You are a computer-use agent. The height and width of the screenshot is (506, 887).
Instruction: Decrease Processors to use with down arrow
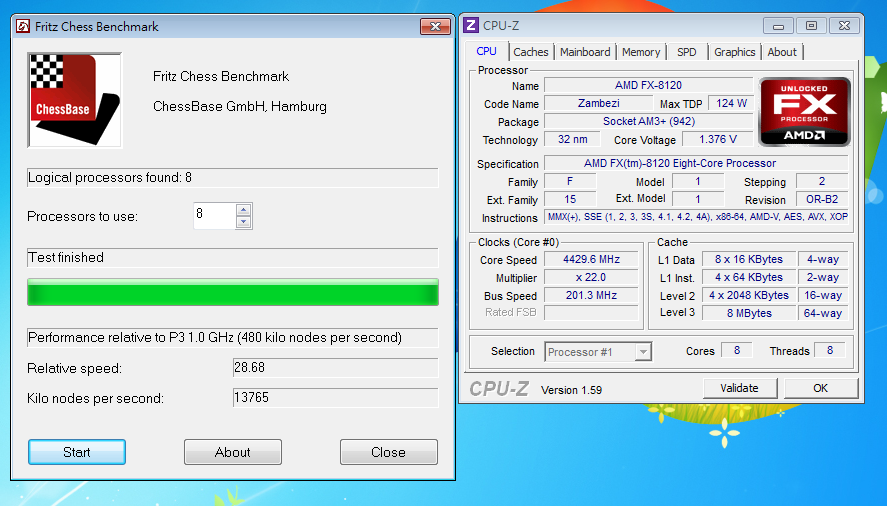pos(243,222)
